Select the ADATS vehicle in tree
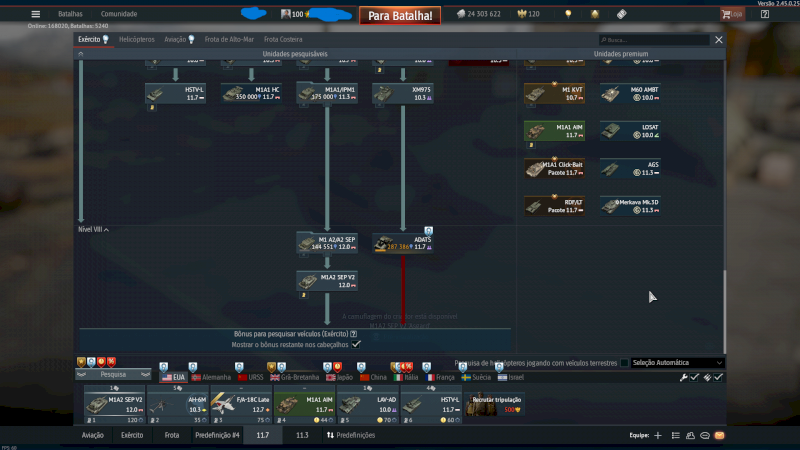Image resolution: width=800 pixels, height=450 pixels. pyautogui.click(x=402, y=243)
